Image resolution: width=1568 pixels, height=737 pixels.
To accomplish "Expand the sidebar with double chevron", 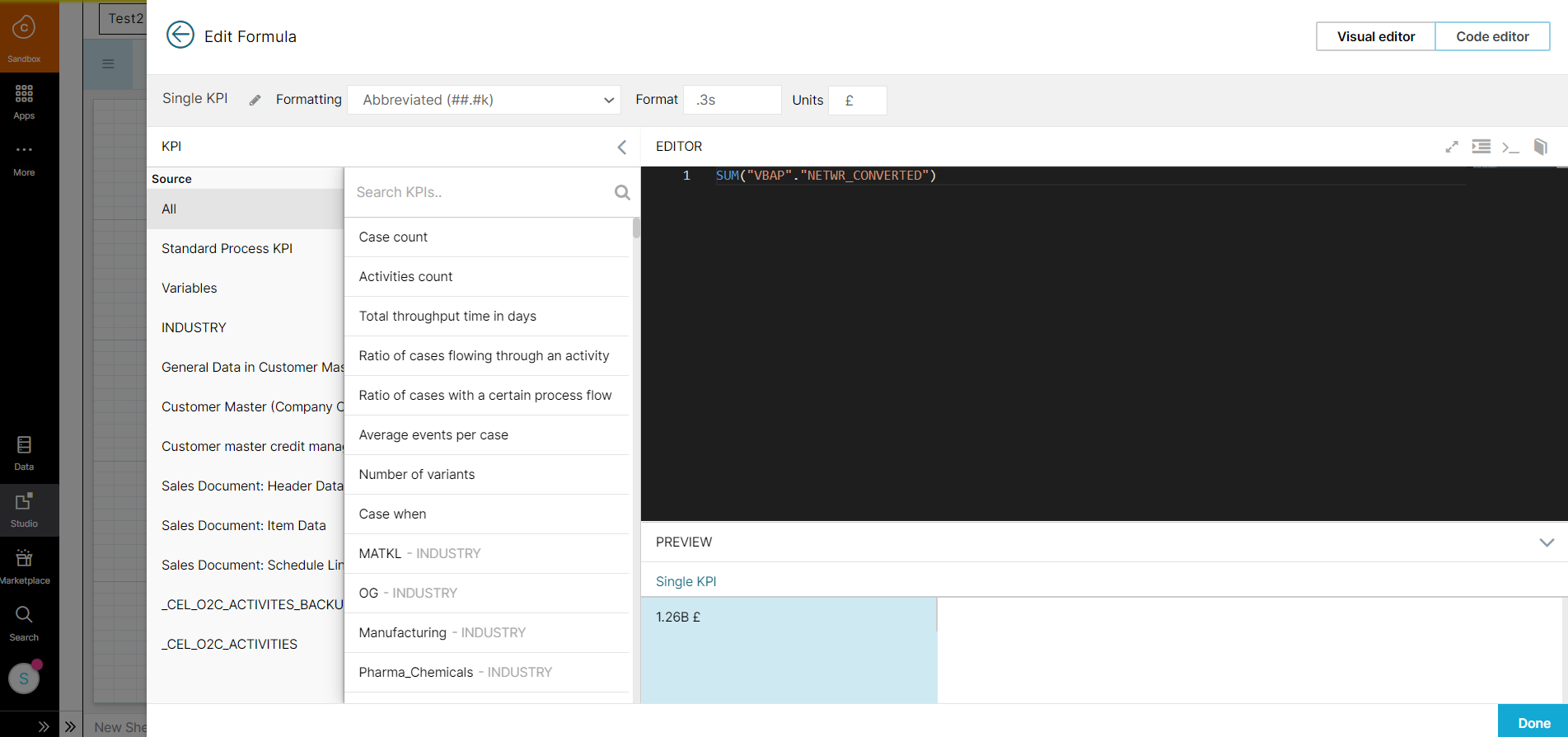I will 44,726.
